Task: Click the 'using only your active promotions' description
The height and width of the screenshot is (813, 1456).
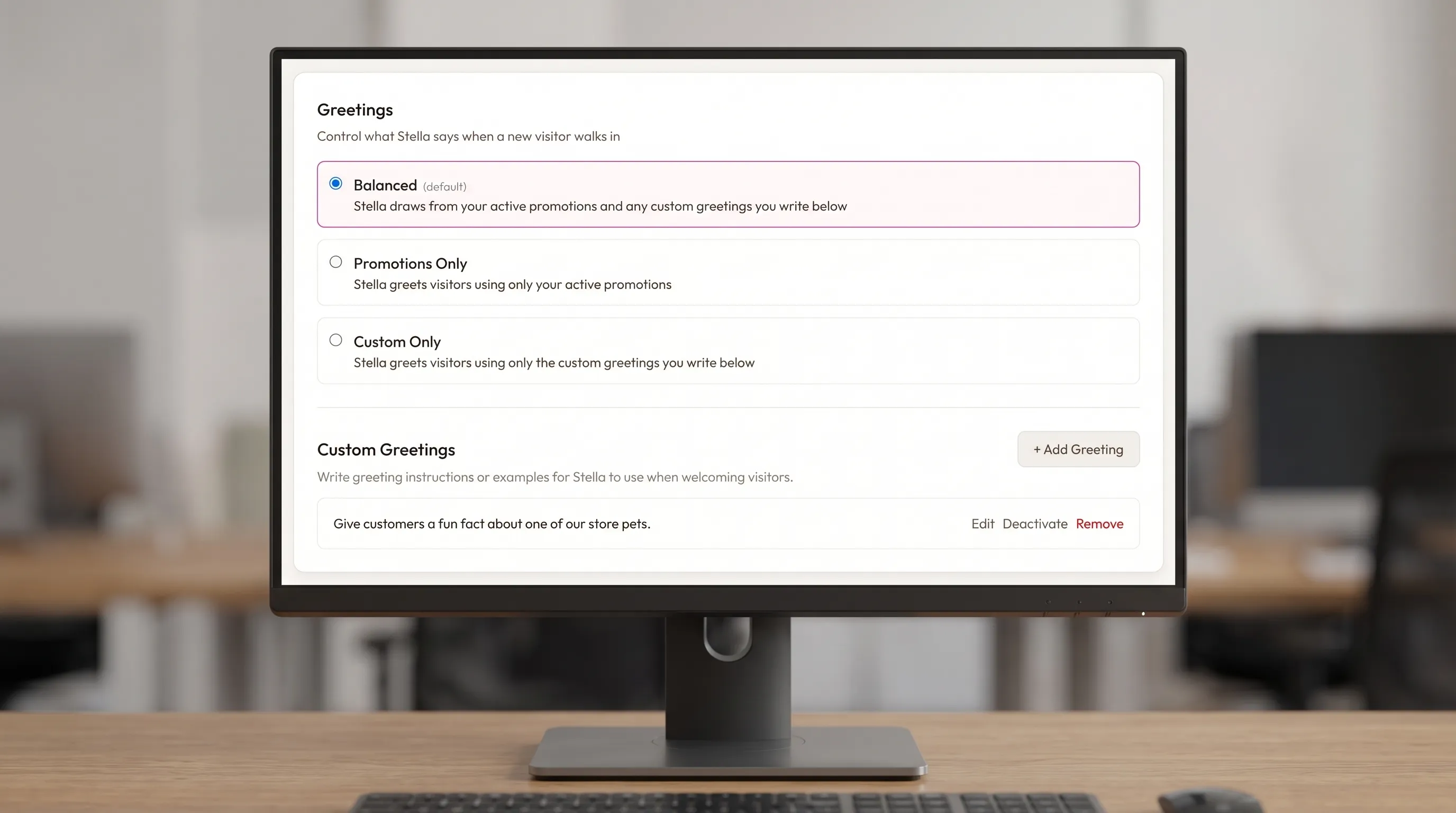Action: tap(513, 284)
